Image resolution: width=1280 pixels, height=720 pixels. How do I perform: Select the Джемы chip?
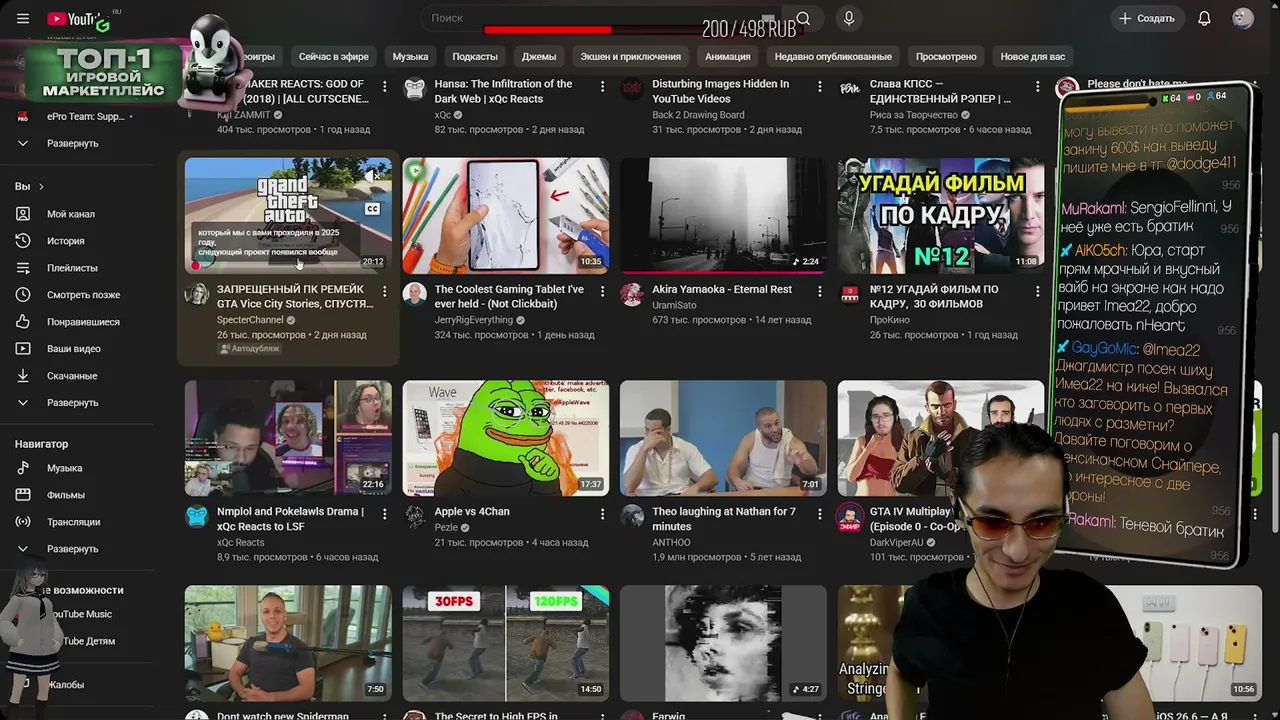[539, 57]
